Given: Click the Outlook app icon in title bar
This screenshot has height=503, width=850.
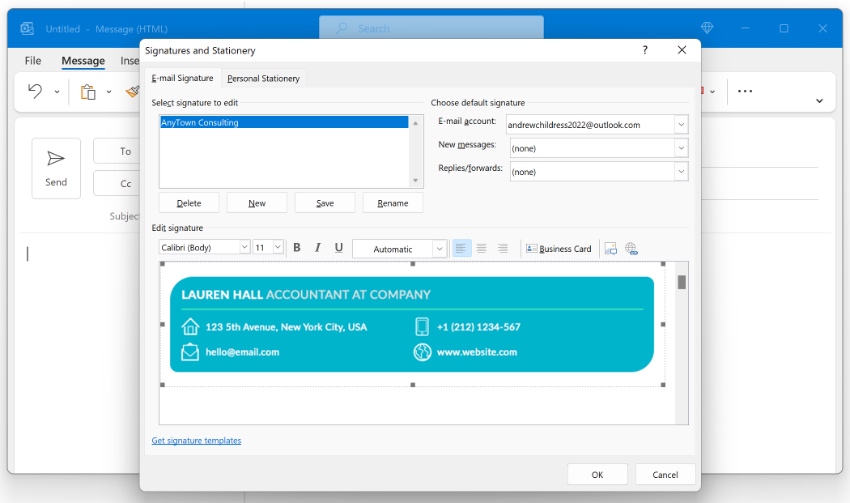Looking at the screenshot, I should 27,28.
